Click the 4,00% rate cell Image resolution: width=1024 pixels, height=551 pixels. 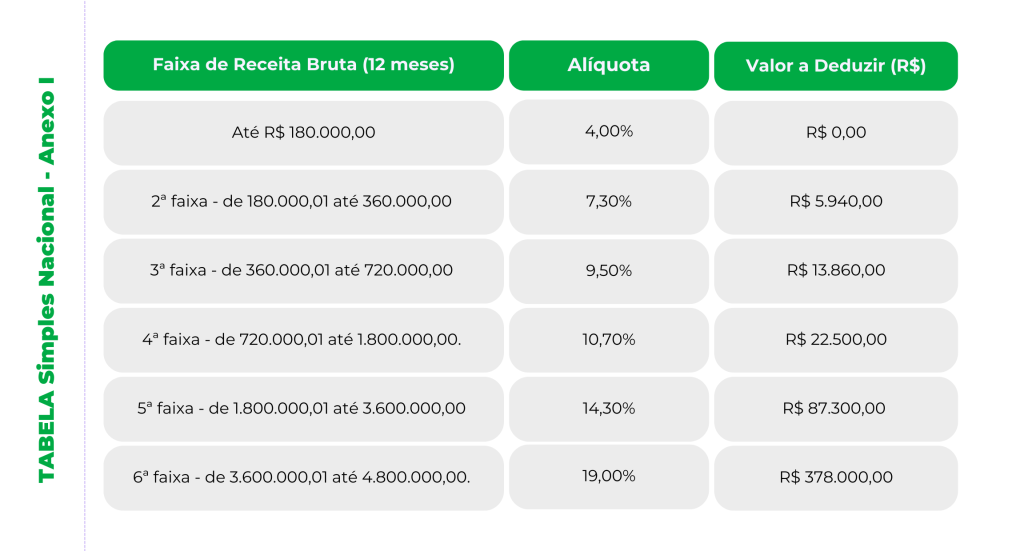click(x=609, y=132)
